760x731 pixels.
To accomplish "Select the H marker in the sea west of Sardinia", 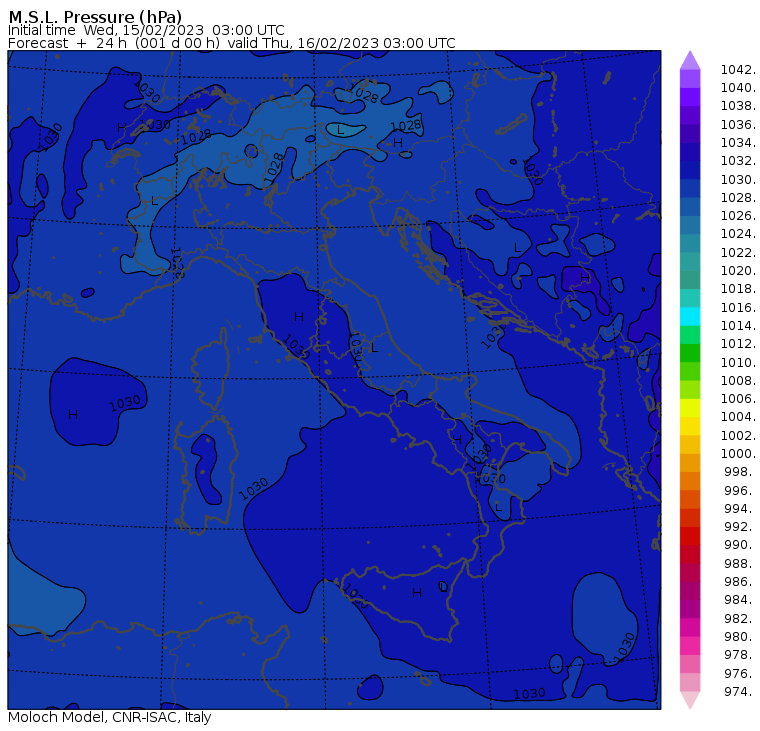I will [73, 414].
